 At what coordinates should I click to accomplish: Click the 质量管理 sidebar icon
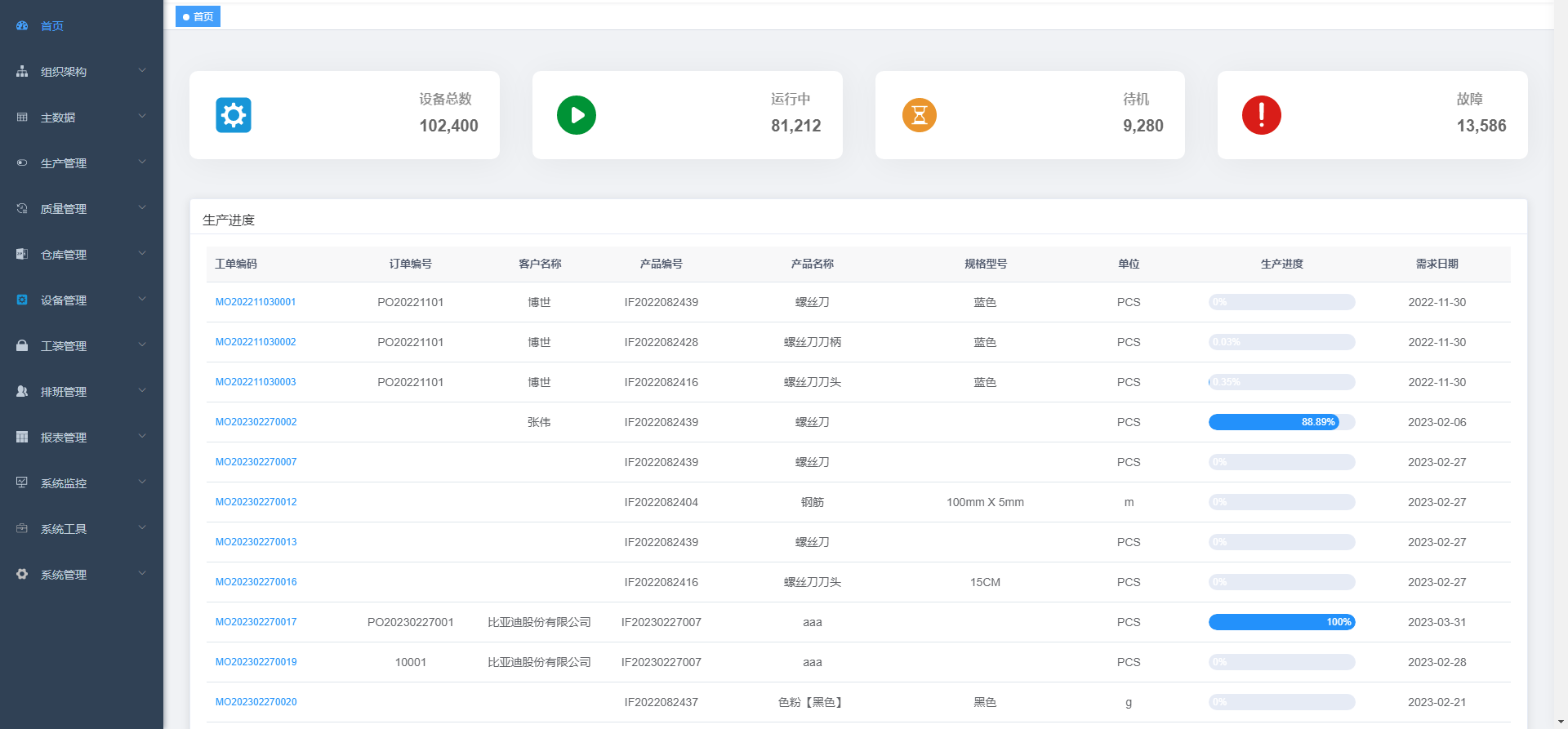(x=22, y=209)
